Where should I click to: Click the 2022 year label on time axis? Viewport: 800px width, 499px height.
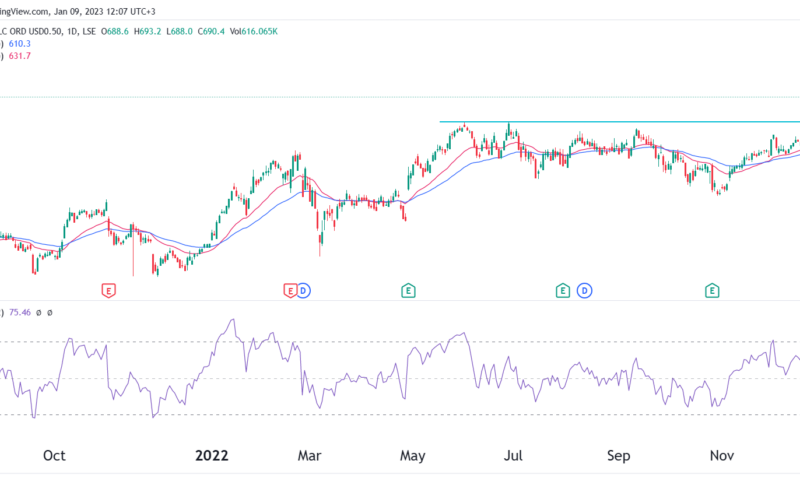(x=212, y=455)
